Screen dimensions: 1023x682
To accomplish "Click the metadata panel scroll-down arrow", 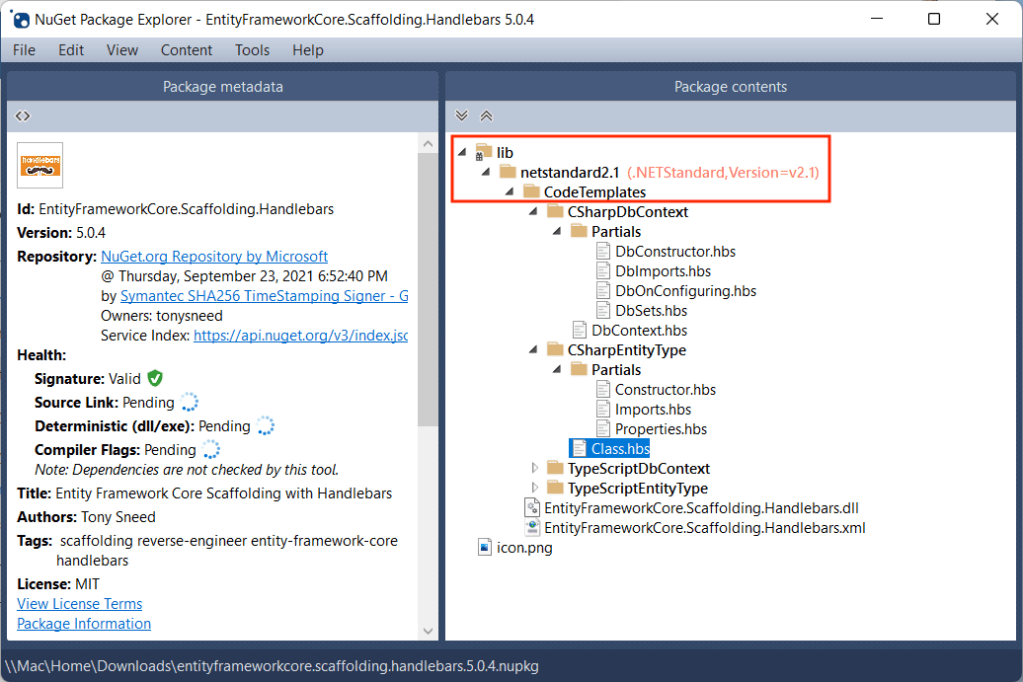I will click(428, 631).
